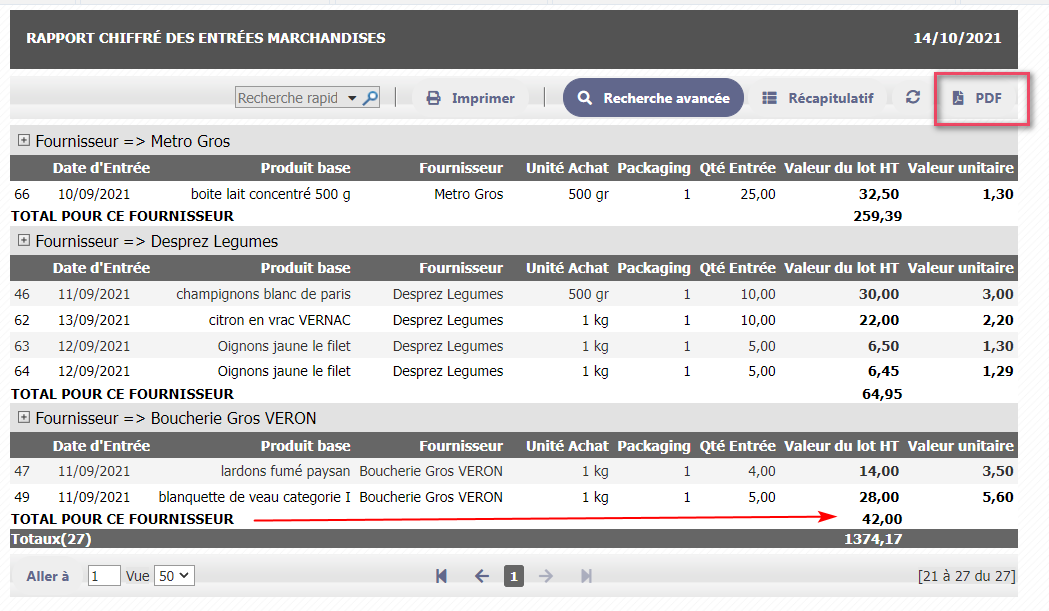Click Oignons jaune le filet in row 63
Image resolution: width=1049 pixels, height=611 pixels.
pyautogui.click(x=284, y=346)
